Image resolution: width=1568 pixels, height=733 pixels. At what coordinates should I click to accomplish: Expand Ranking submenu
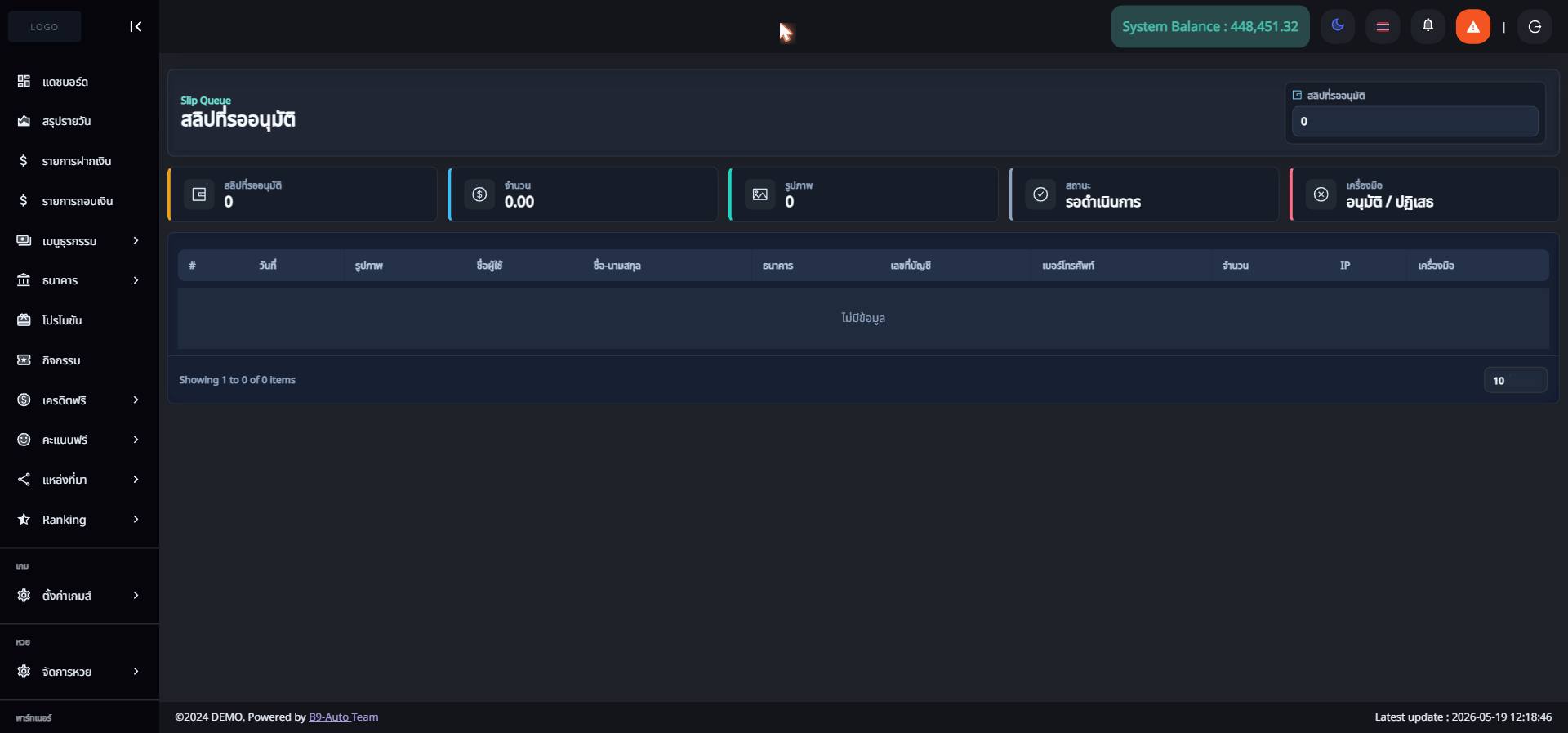coord(79,520)
